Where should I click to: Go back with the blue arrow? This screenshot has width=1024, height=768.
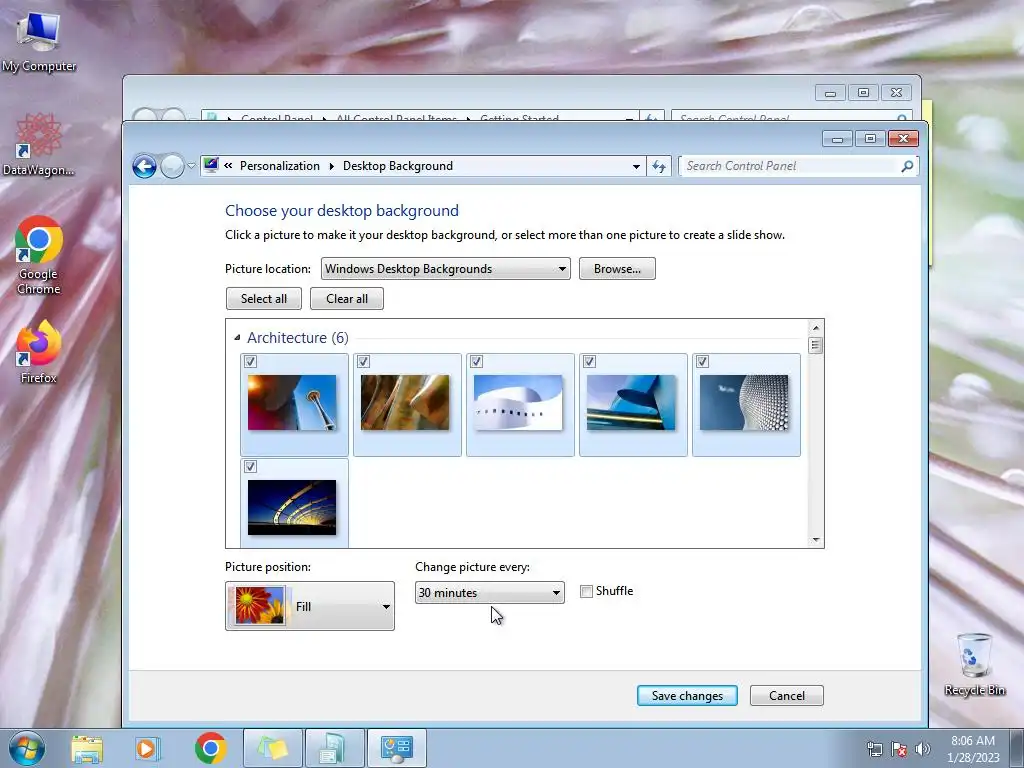(144, 167)
